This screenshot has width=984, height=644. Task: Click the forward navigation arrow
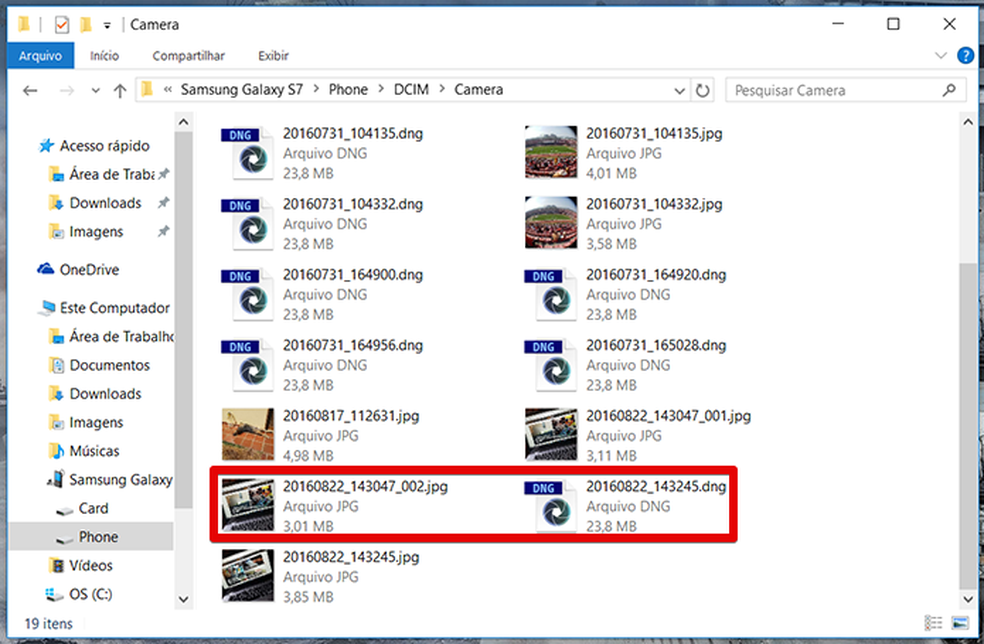coord(67,90)
